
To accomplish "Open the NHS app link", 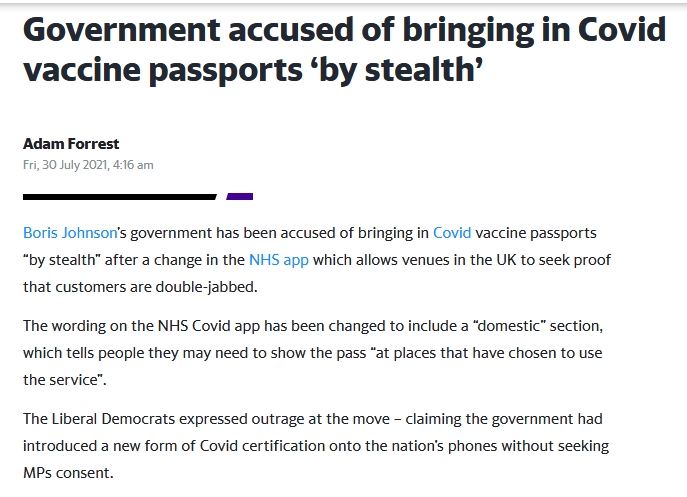I will (x=279, y=260).
